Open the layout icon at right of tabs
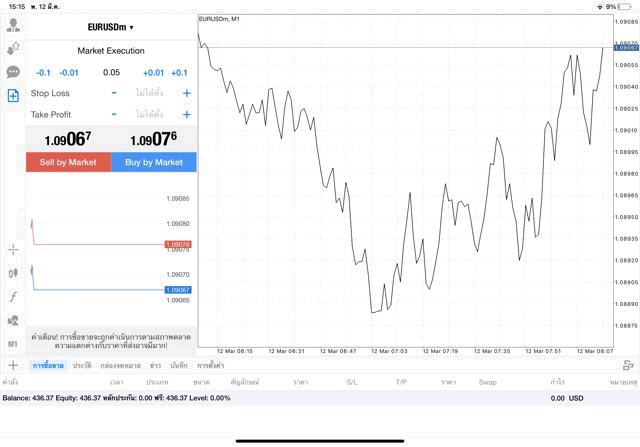 (x=627, y=366)
